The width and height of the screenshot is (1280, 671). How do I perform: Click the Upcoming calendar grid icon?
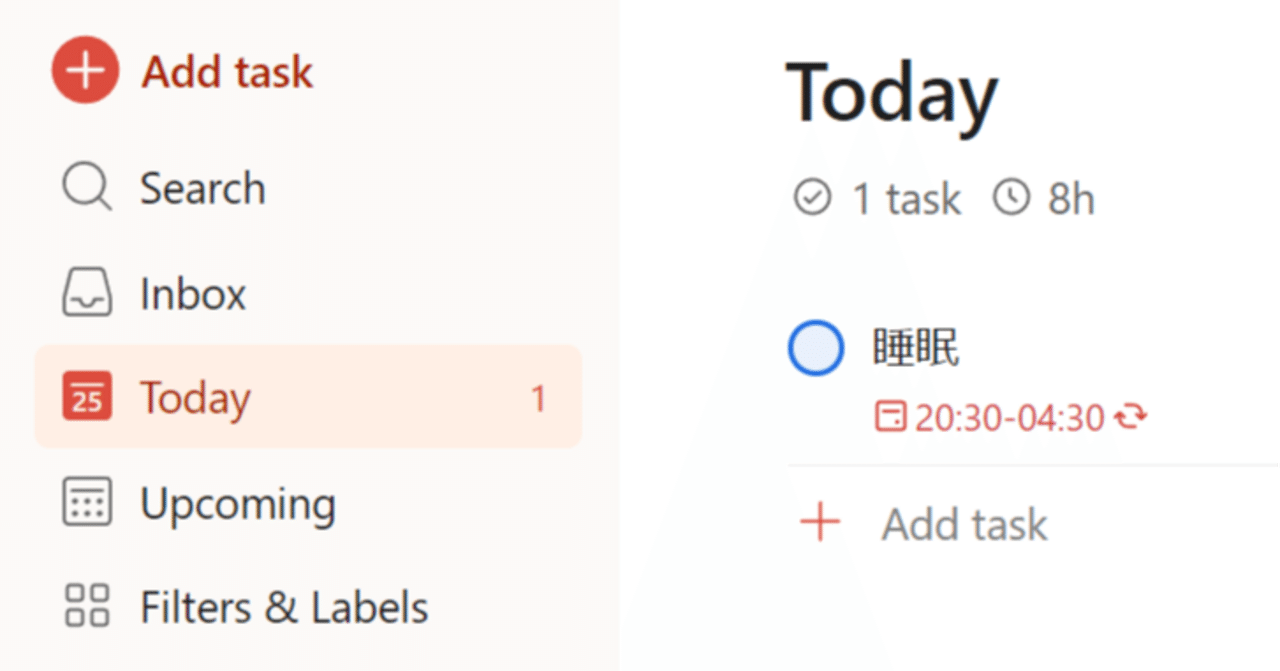click(x=86, y=503)
